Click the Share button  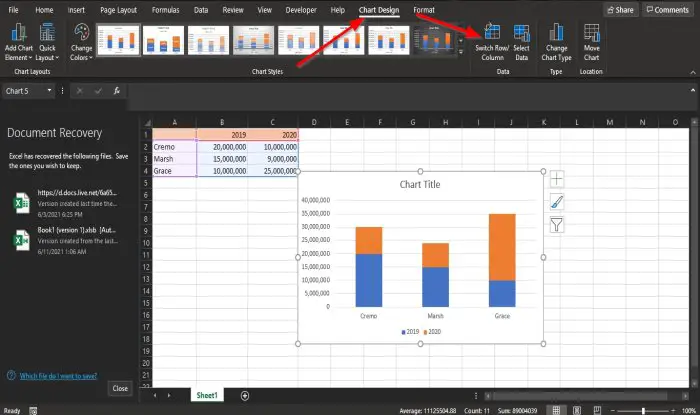(x=621, y=10)
